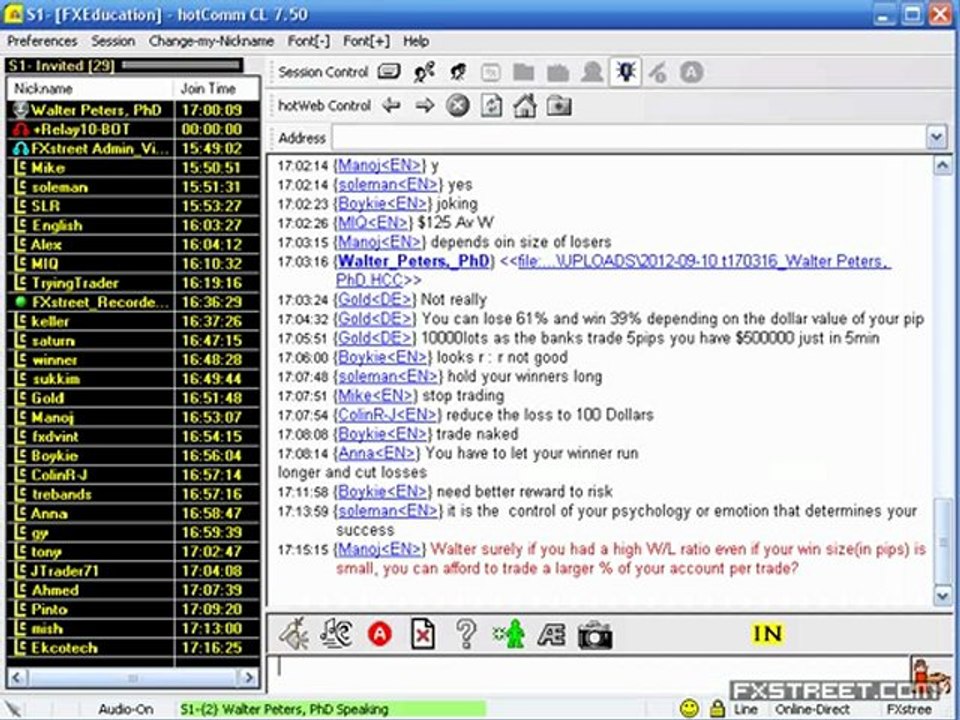Select TryingTrader in the participant list
Viewport: 960px width, 720px height.
click(x=133, y=283)
